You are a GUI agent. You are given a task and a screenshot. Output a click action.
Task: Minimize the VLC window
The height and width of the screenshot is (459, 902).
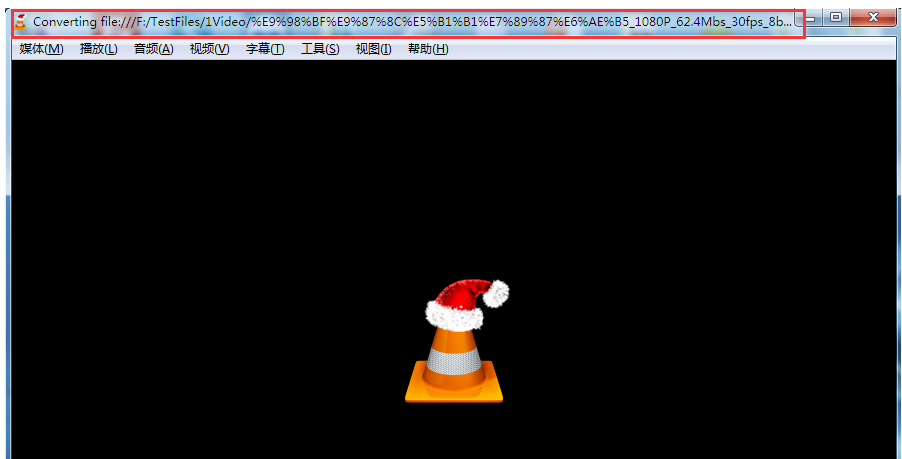click(810, 18)
